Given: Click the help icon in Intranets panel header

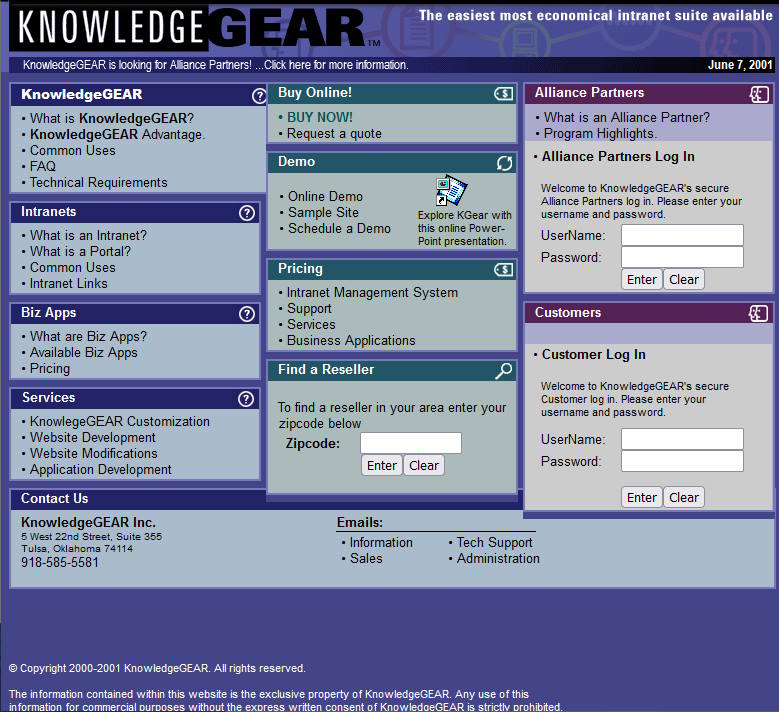Looking at the screenshot, I should [246, 213].
